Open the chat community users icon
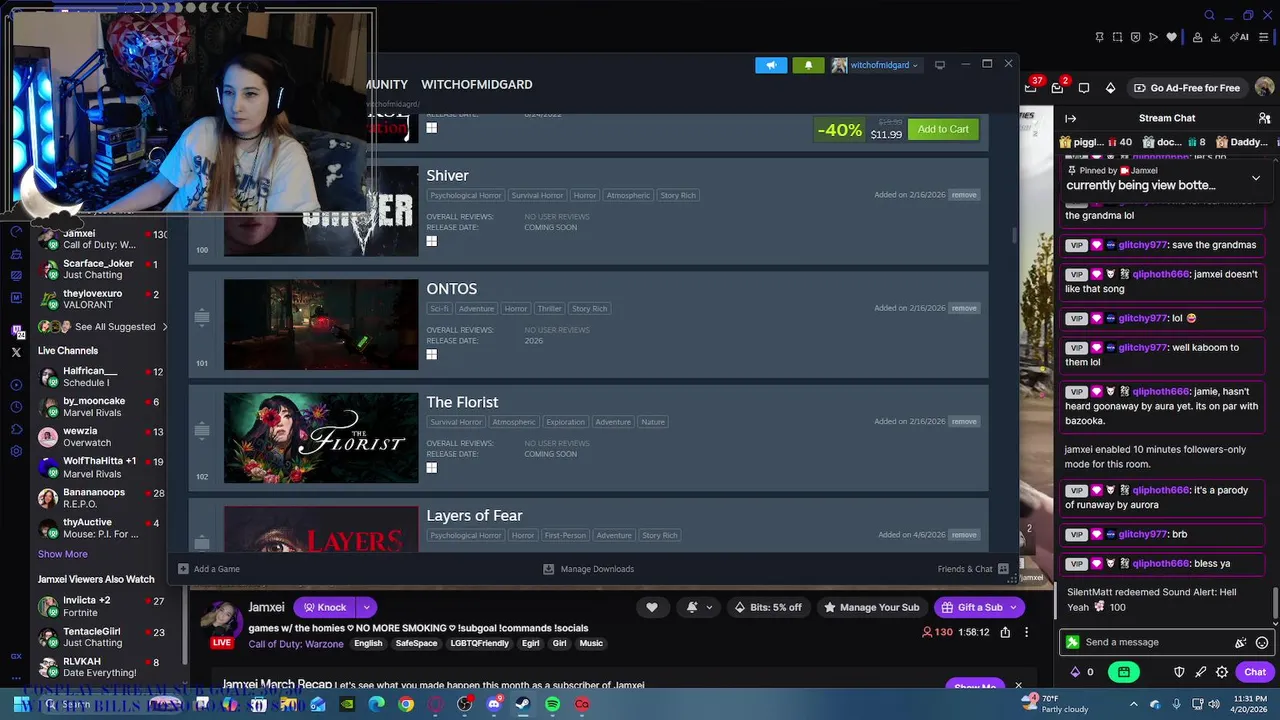Screen dimensions: 1280x720 tap(1264, 118)
